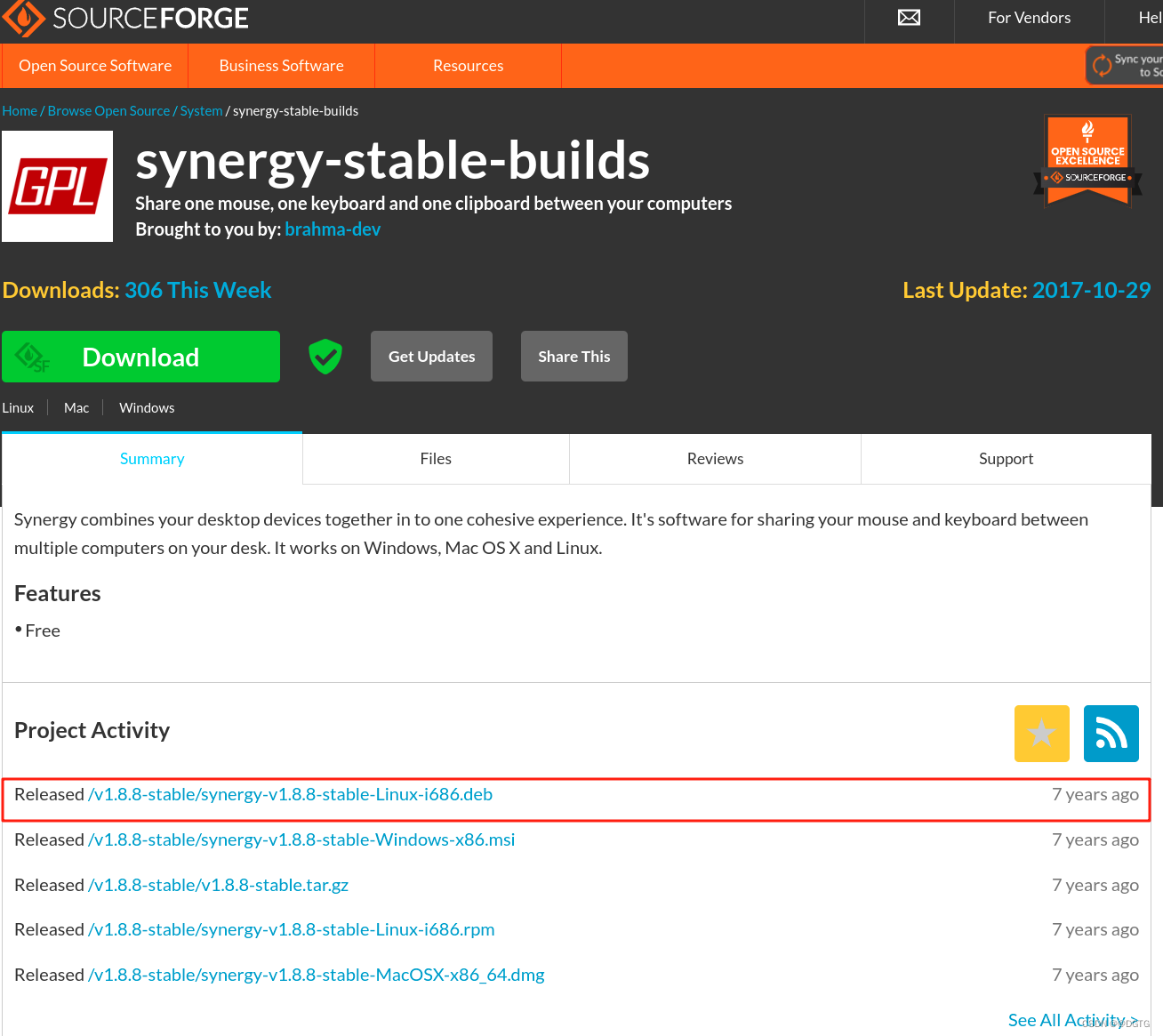This screenshot has height=1036, width=1163.
Task: Open the Open Source Software menu
Action: [x=95, y=66]
